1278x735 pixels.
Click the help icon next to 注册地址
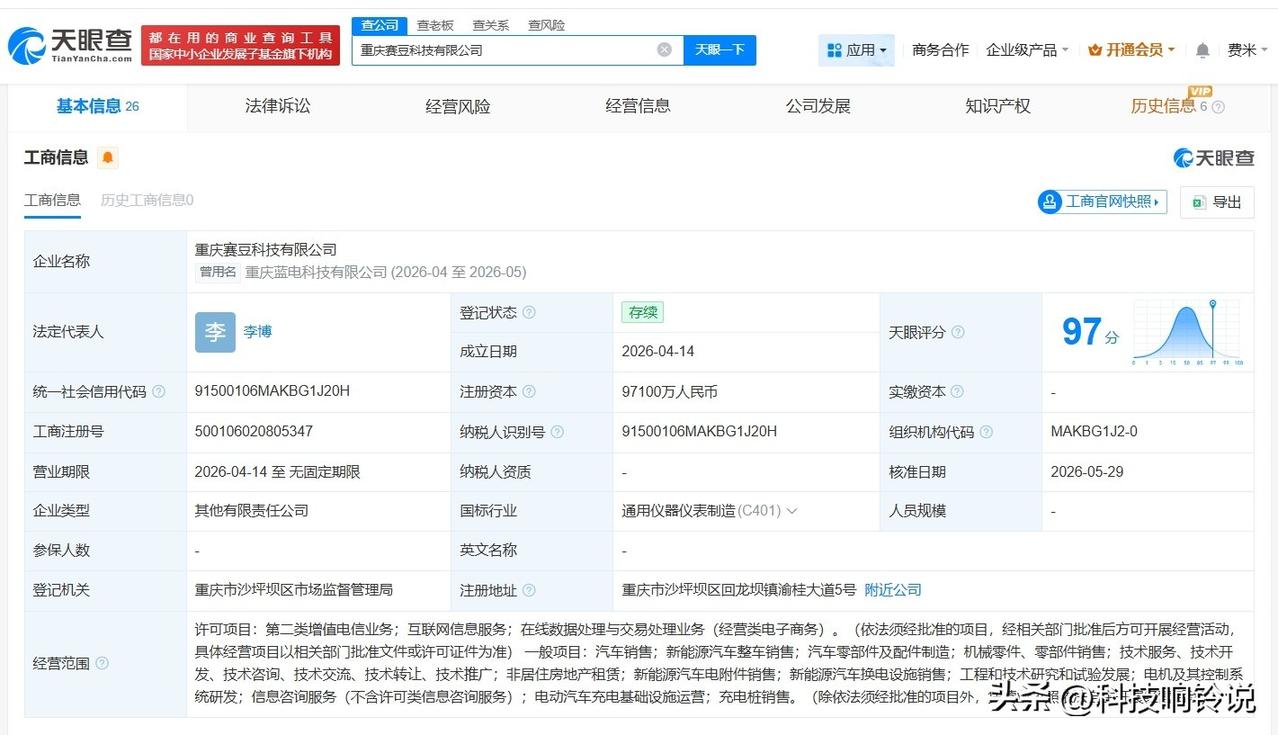point(529,591)
